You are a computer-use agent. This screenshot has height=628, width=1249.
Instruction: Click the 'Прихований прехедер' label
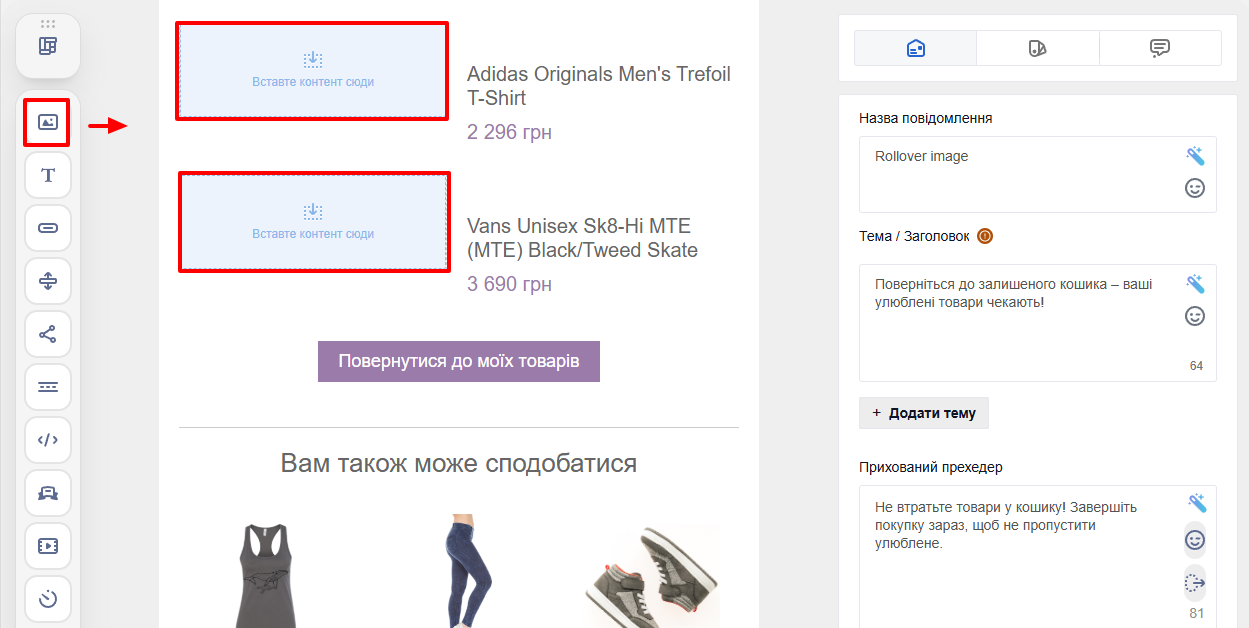coord(930,467)
